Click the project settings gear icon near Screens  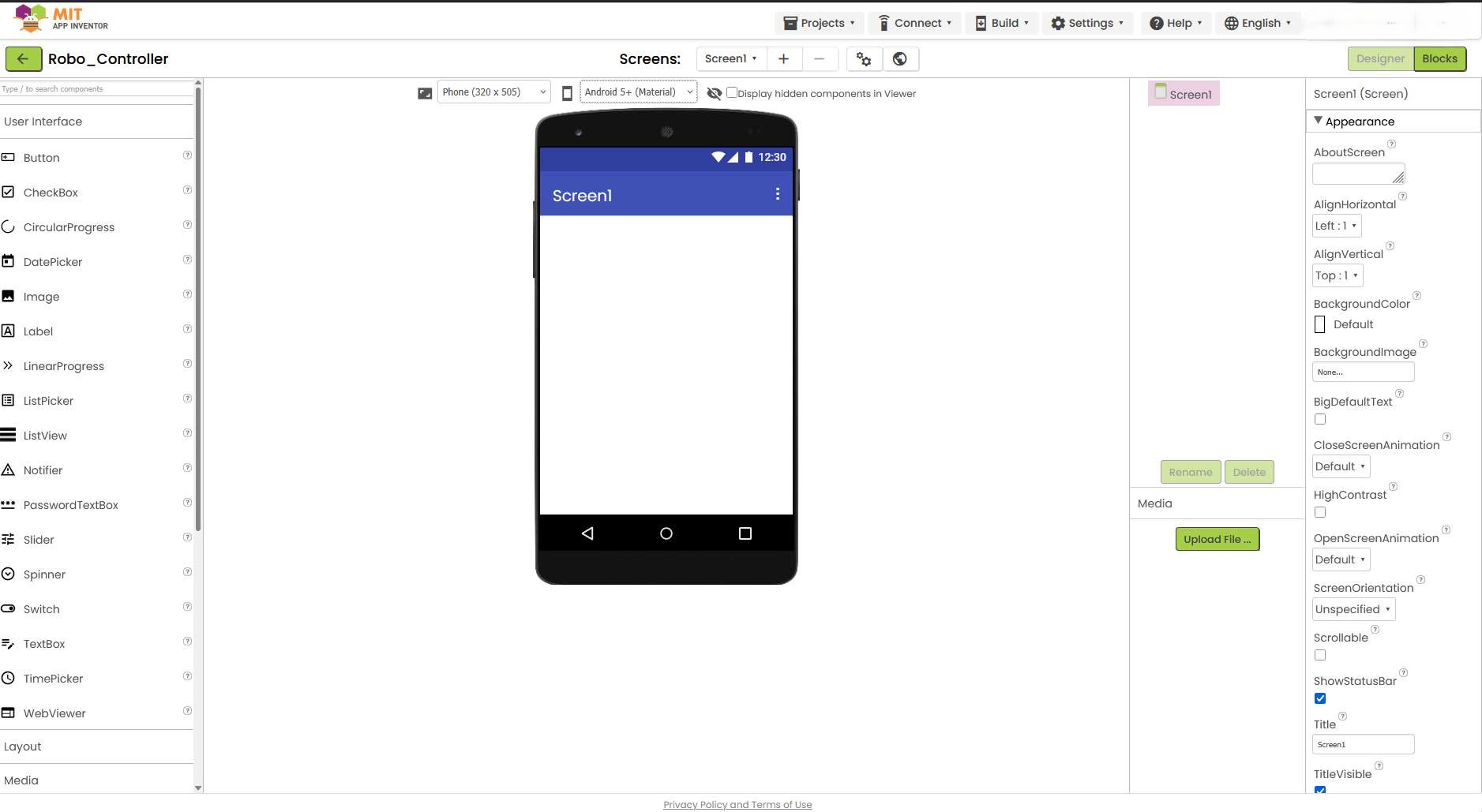[862, 58]
